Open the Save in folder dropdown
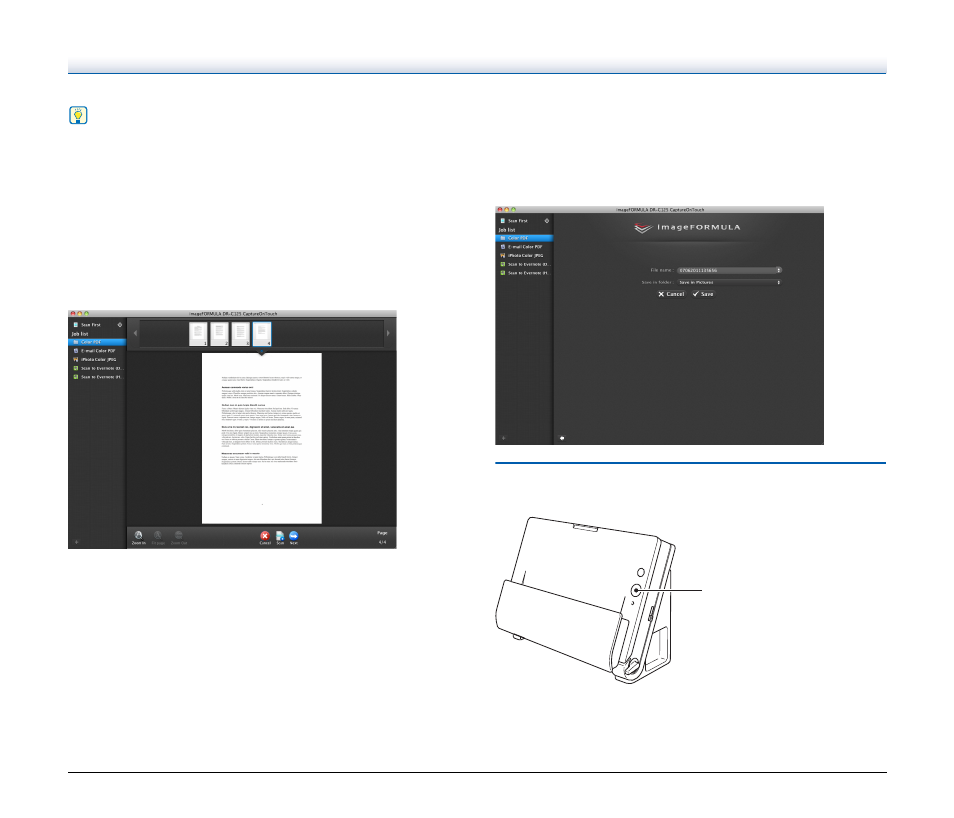Image resolution: width=954 pixels, height=818 pixels. point(729,282)
